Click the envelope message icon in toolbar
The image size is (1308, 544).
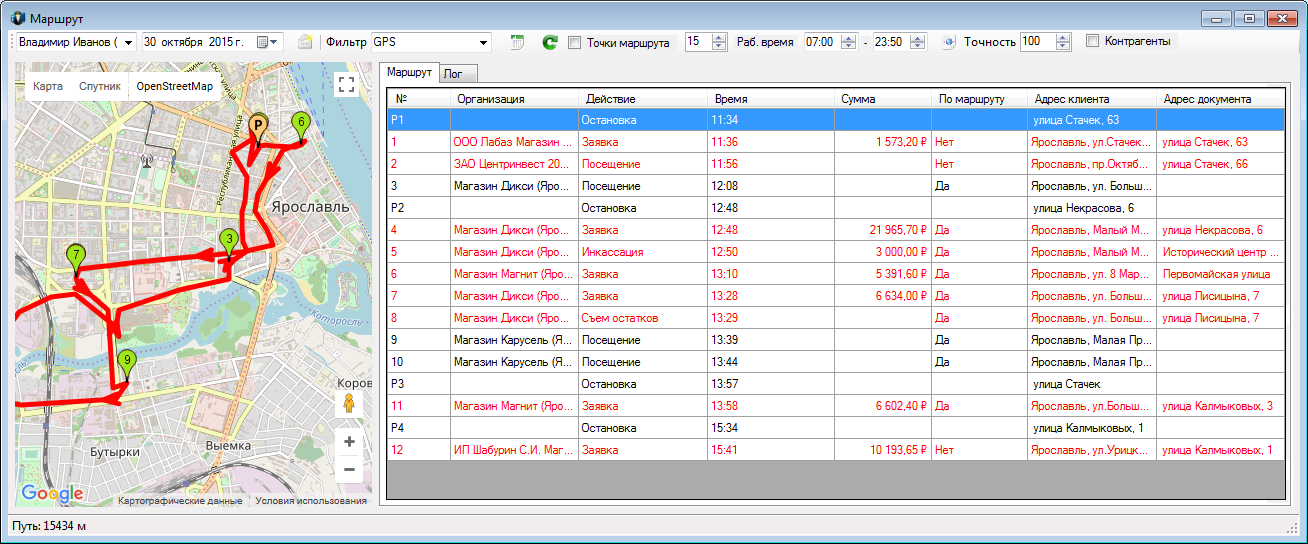coord(305,42)
